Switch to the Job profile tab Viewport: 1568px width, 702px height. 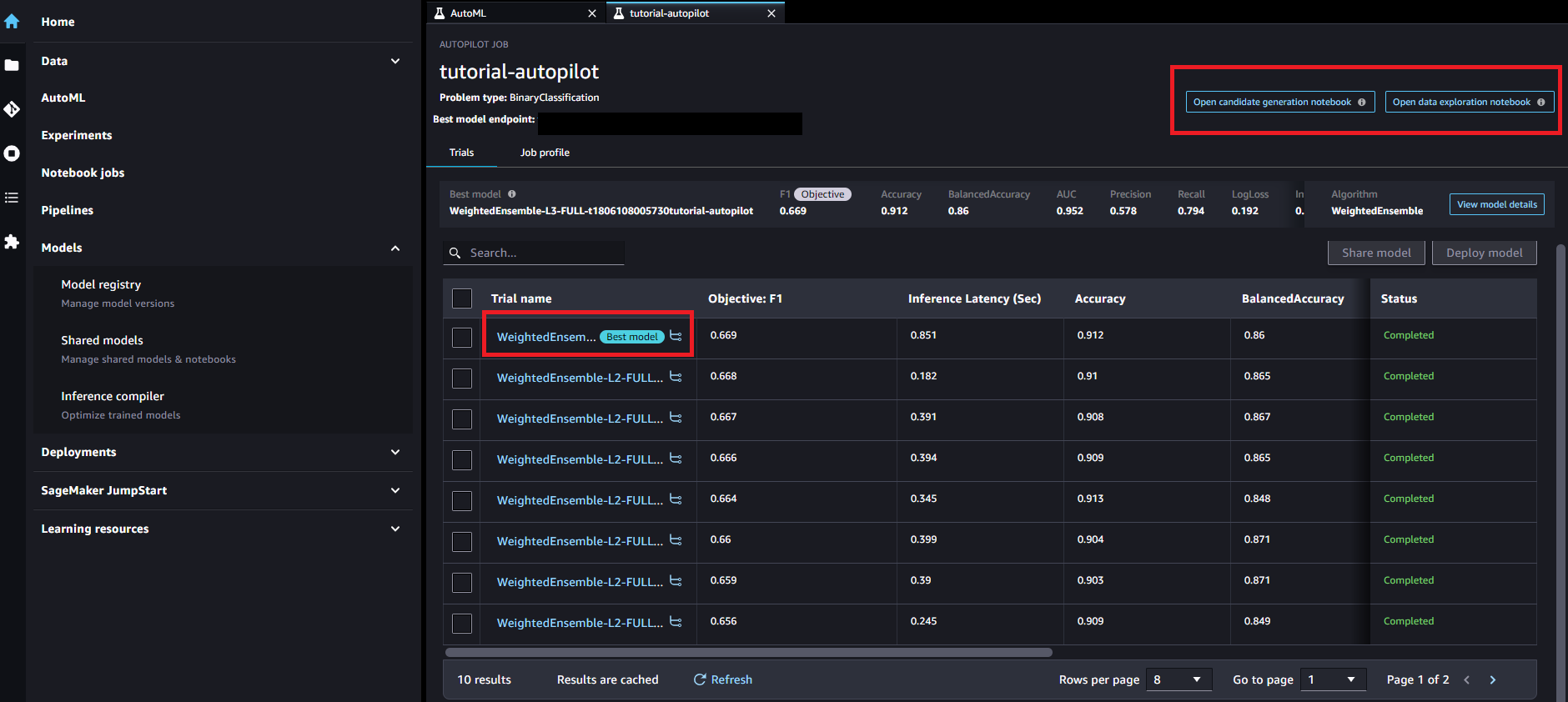(545, 153)
